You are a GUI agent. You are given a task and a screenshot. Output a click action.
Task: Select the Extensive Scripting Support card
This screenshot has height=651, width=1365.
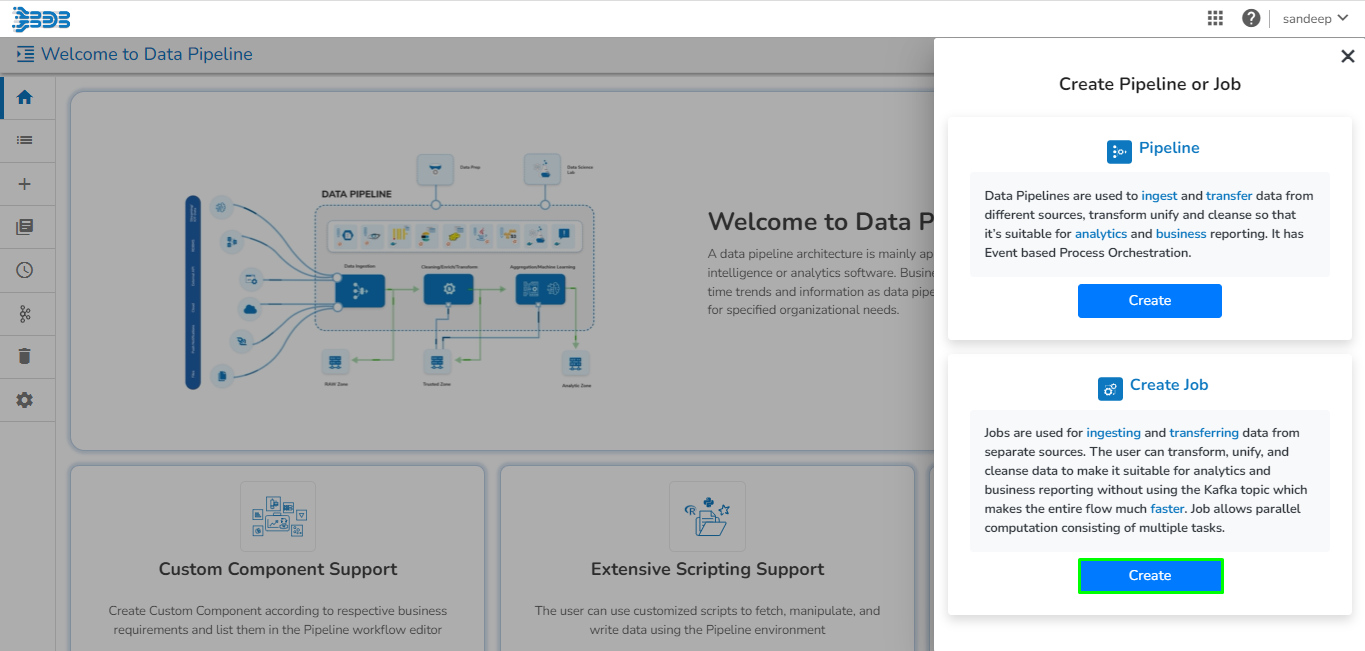coord(708,558)
